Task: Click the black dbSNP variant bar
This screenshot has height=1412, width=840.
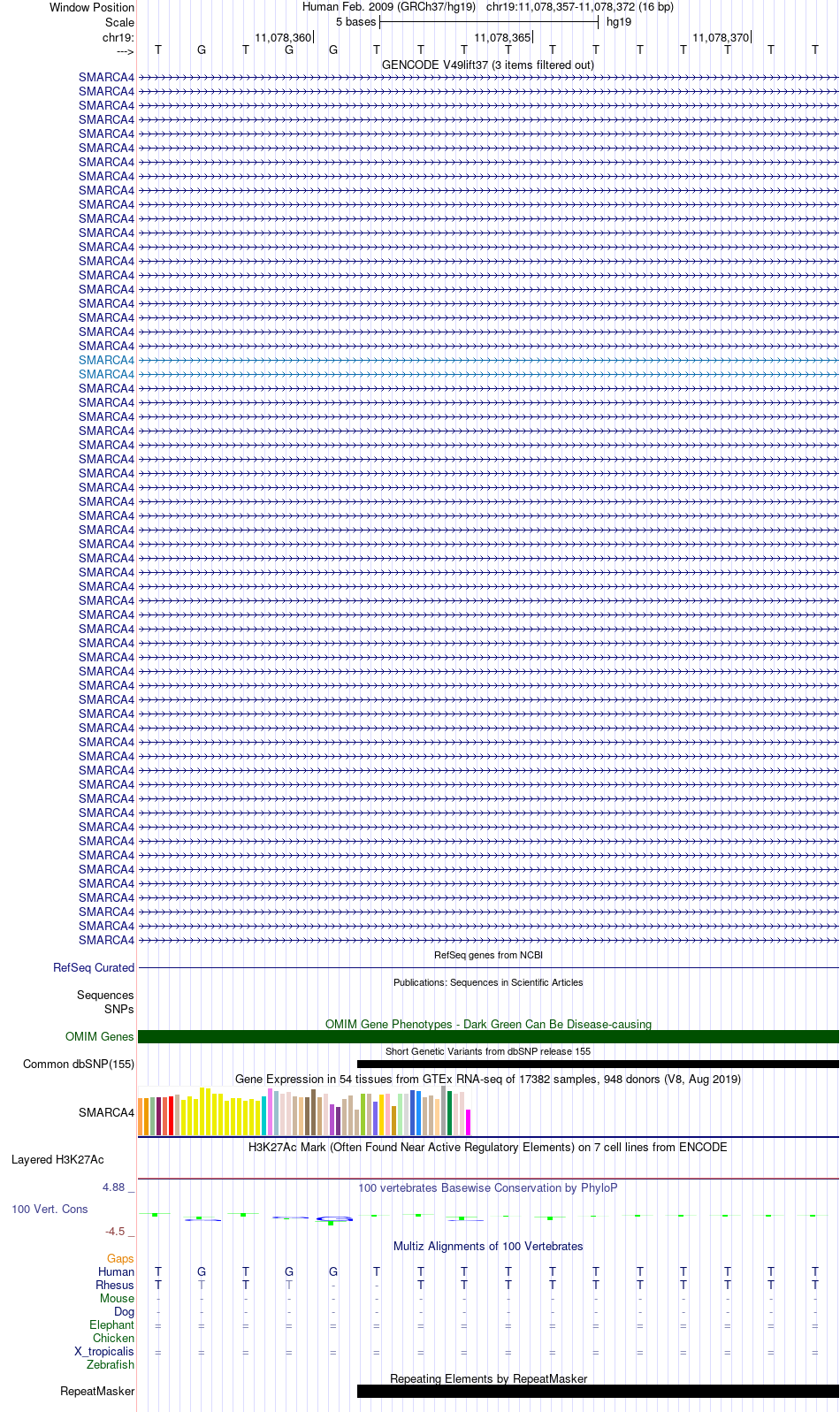Action: pyautogui.click(x=598, y=1064)
